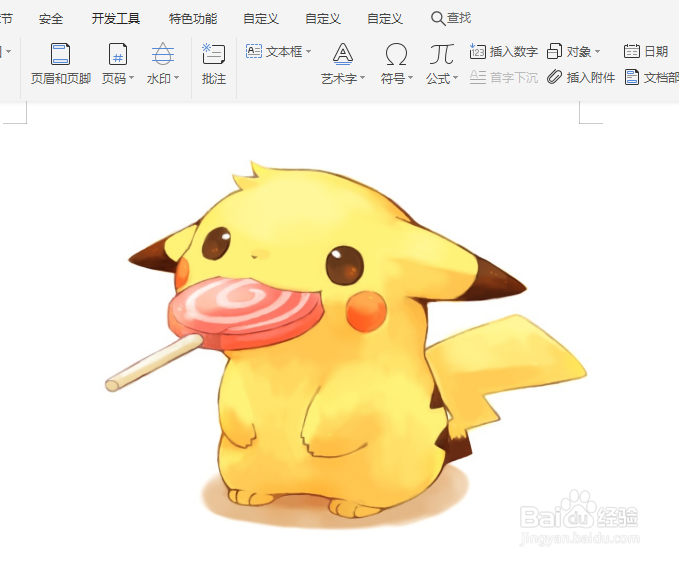Click the 插入附件 label
The height and width of the screenshot is (562, 679).
coord(591,78)
